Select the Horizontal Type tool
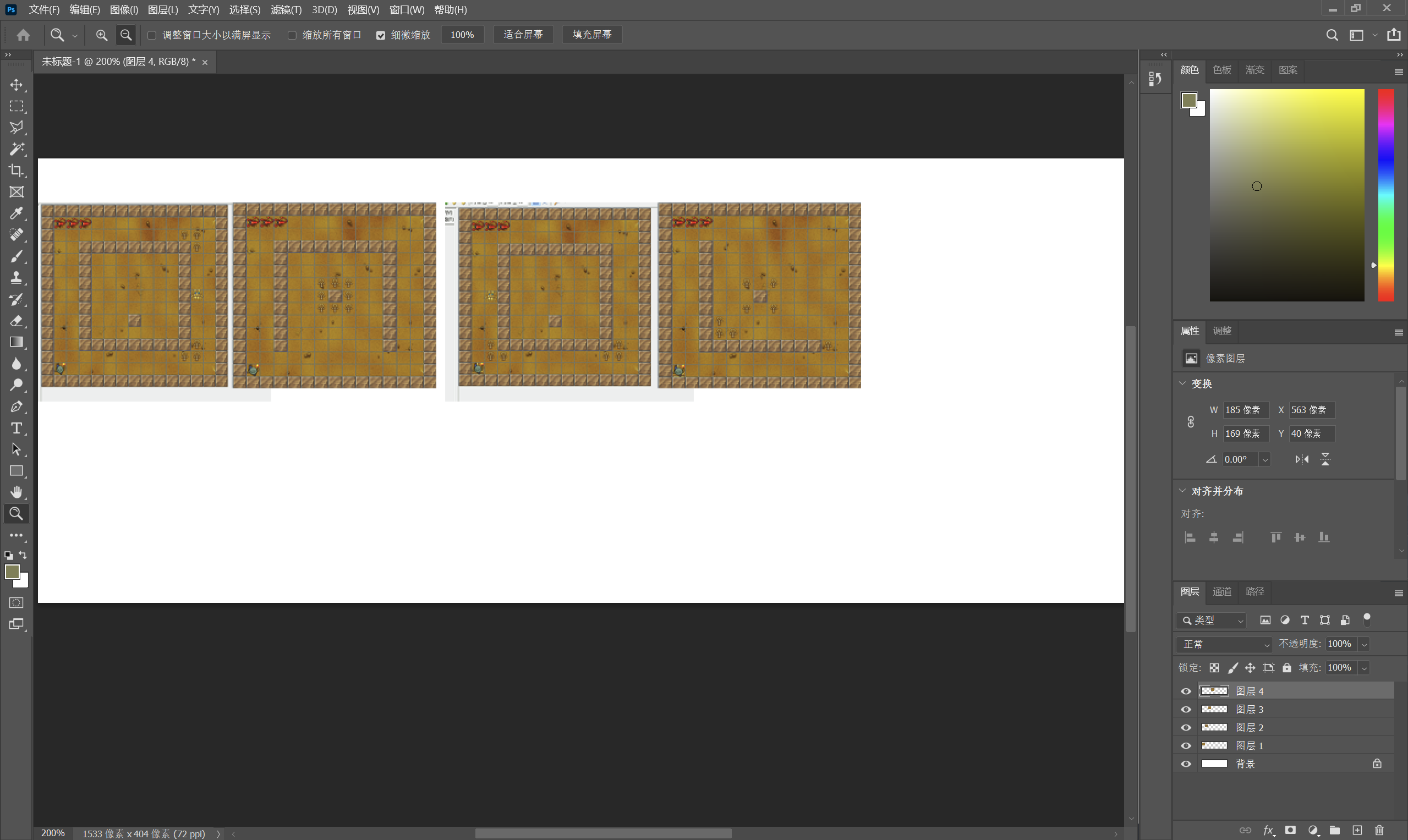This screenshot has height=840, width=1408. click(x=17, y=428)
